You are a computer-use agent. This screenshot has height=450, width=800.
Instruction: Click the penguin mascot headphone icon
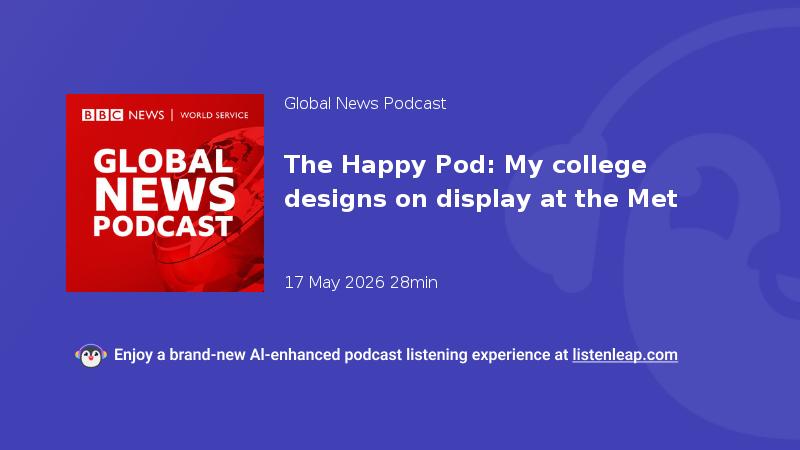click(x=91, y=356)
